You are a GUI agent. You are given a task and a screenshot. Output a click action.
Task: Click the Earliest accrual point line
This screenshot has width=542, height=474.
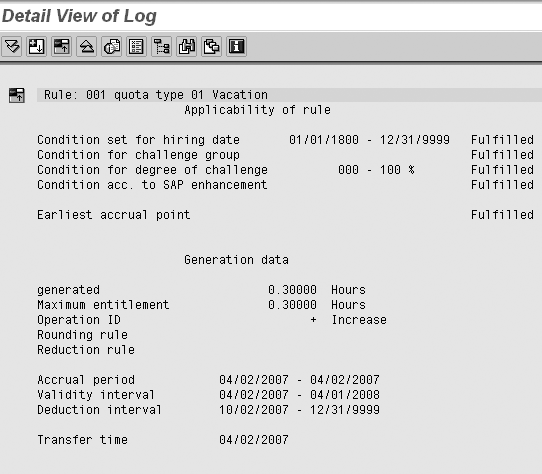click(x=285, y=215)
